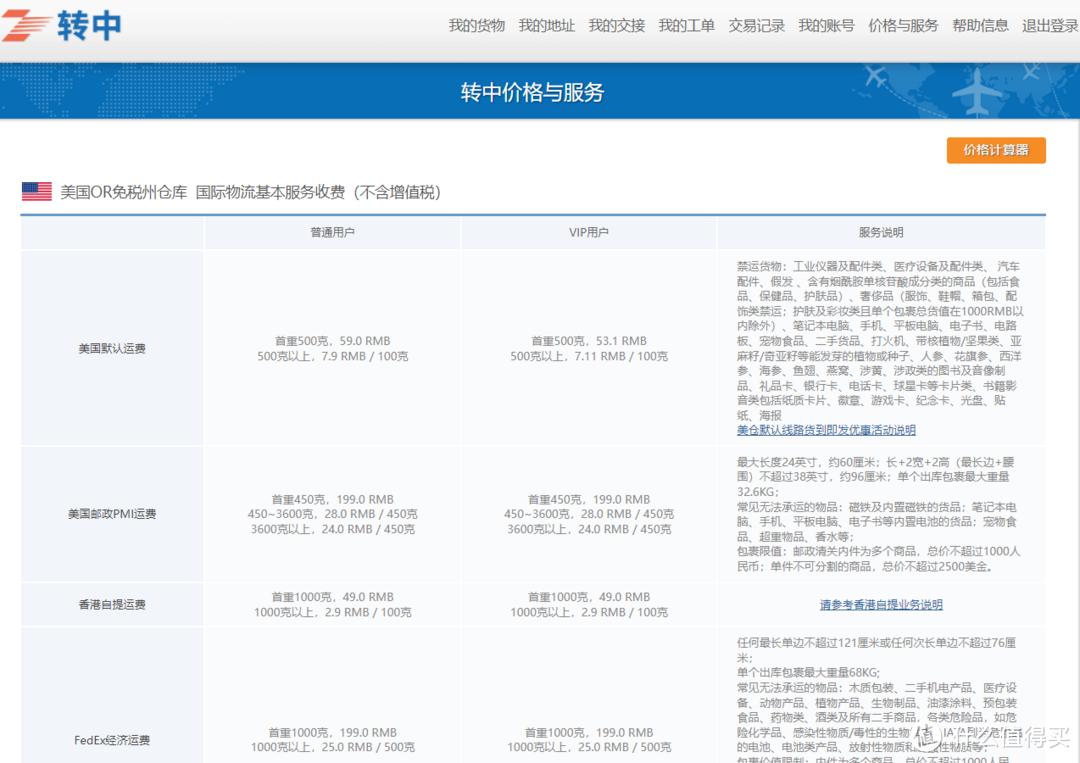Click the VIP用户 column header
The image size is (1080, 763).
pyautogui.click(x=588, y=232)
